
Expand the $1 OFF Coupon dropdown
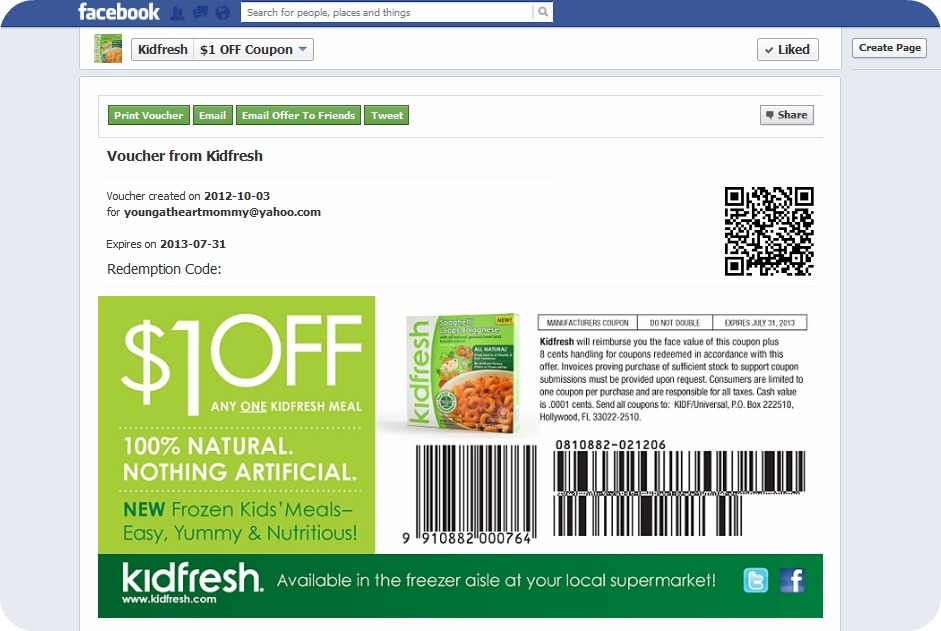tap(253, 50)
